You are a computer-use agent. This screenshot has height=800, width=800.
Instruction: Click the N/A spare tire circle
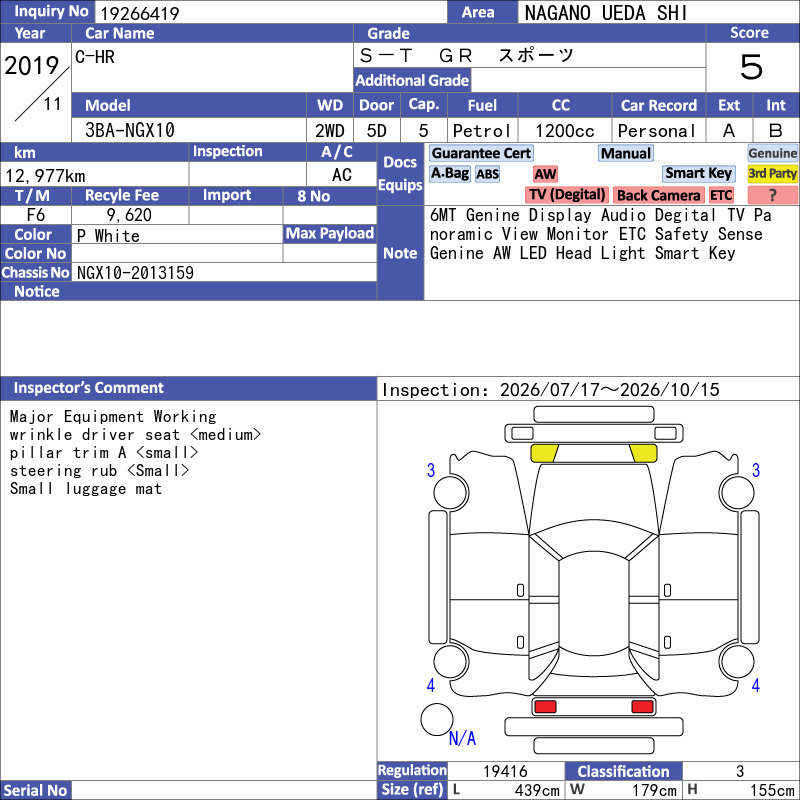437,719
